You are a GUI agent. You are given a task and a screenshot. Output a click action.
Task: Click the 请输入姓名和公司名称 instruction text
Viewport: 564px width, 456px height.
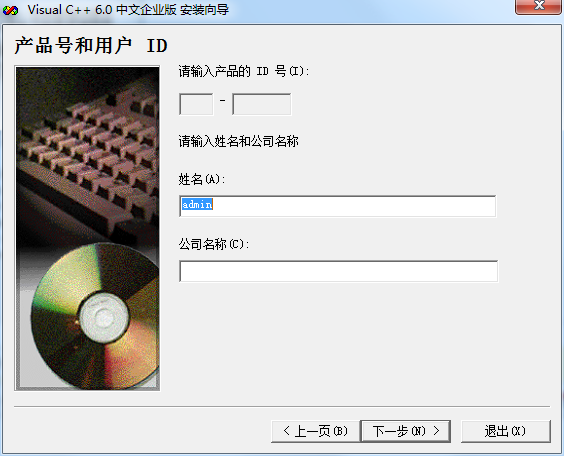pyautogui.click(x=238, y=141)
